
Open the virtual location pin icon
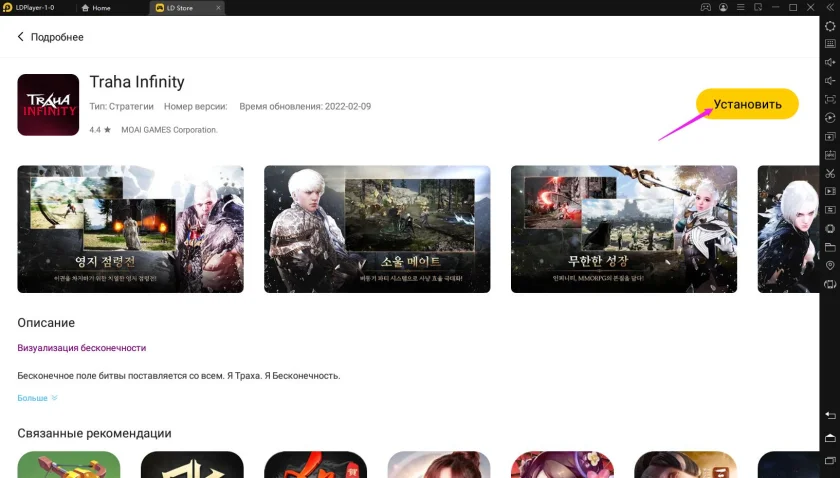click(830, 265)
